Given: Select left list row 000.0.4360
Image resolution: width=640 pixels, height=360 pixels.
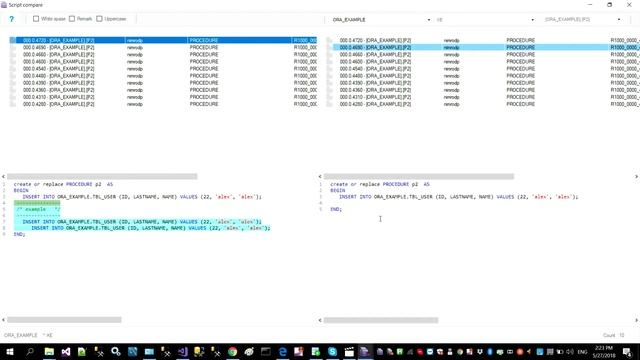Looking at the screenshot, I should (163, 90).
